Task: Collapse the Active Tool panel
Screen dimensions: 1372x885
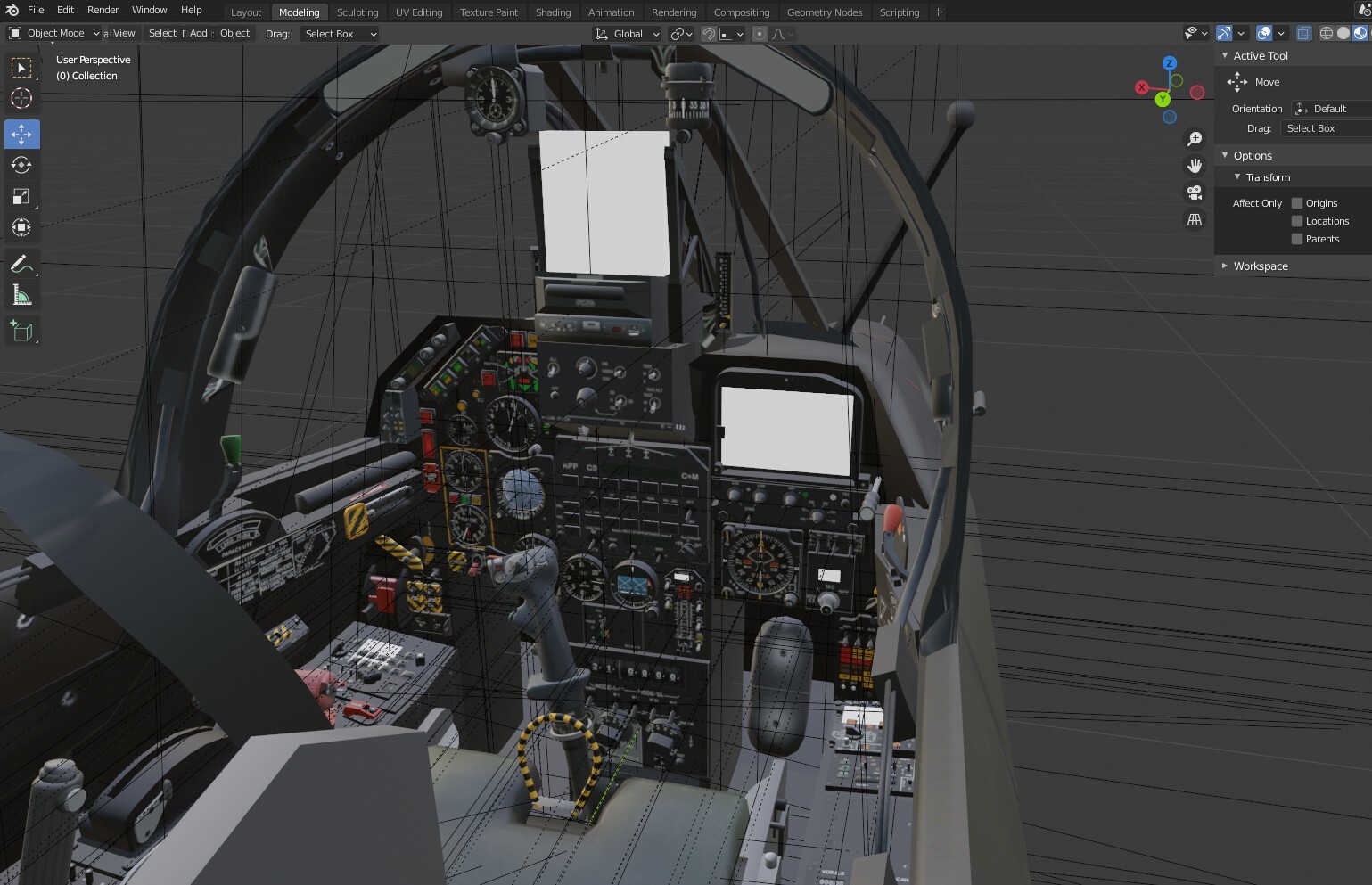Action: click(1225, 55)
